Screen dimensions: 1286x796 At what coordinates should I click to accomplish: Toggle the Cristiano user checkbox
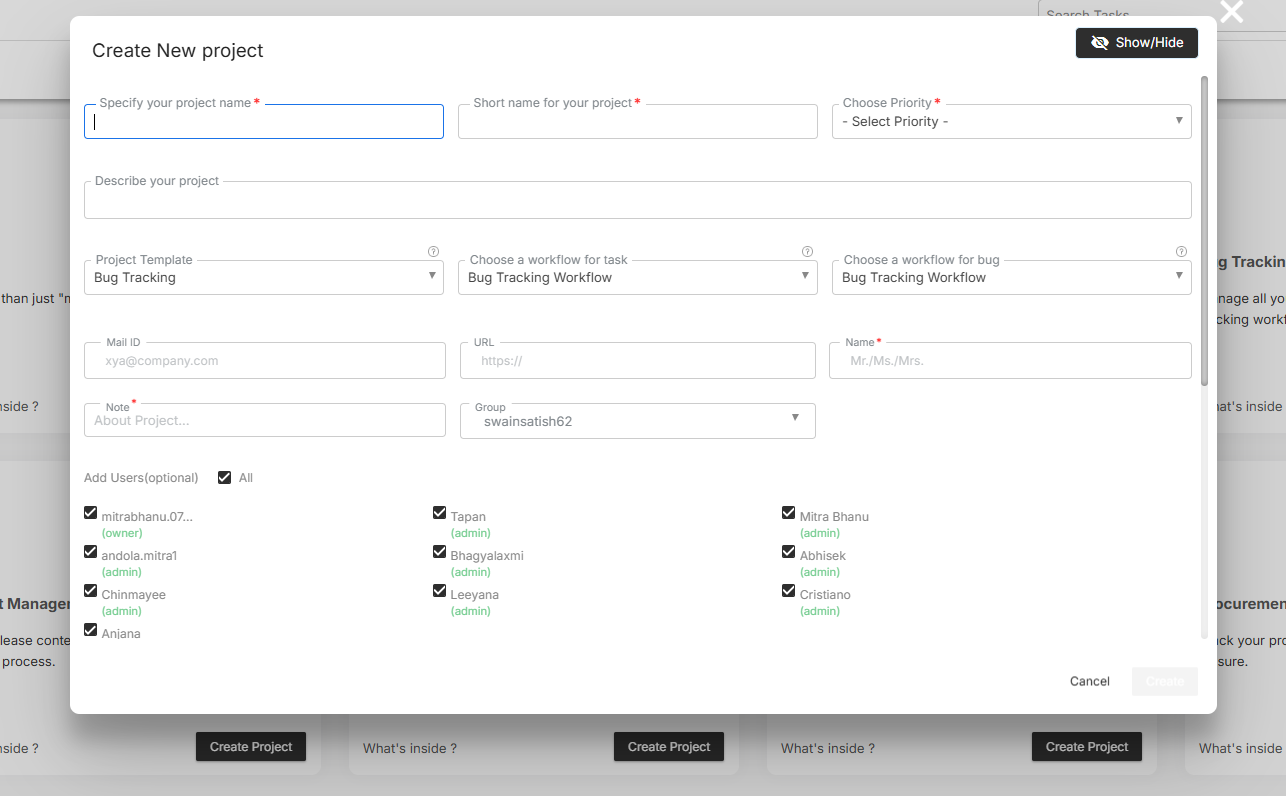pos(788,591)
